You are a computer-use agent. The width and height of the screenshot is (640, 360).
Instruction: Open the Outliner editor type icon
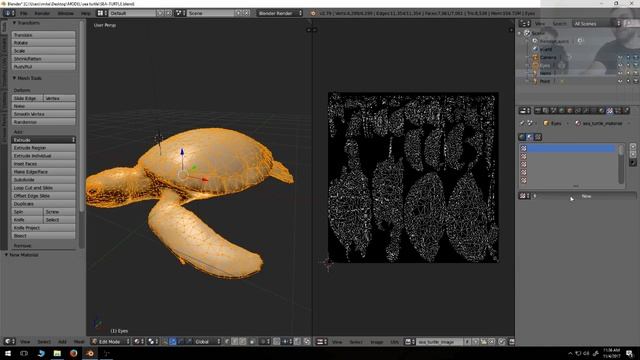click(x=524, y=24)
